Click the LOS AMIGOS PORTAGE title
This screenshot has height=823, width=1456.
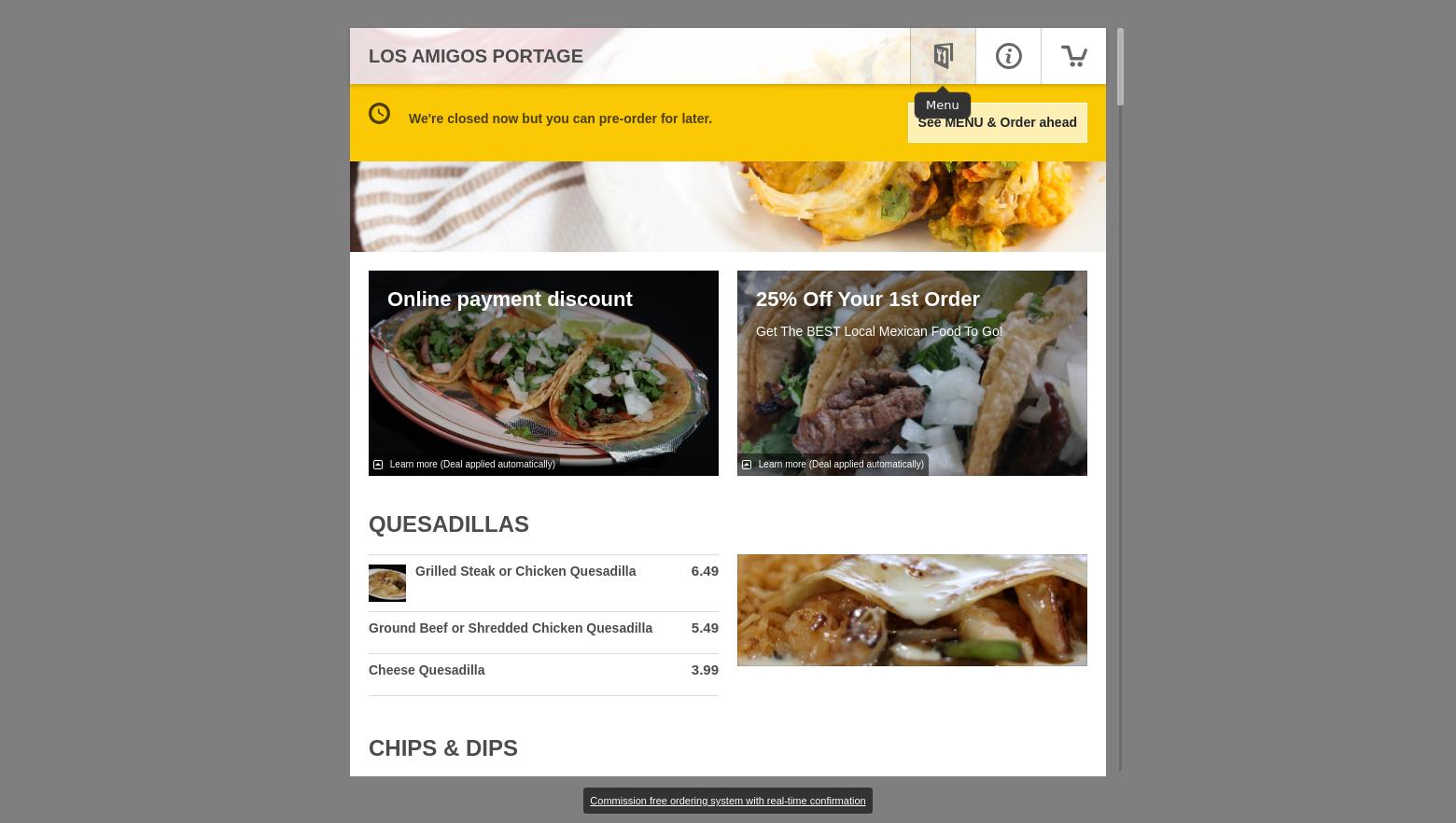(476, 56)
